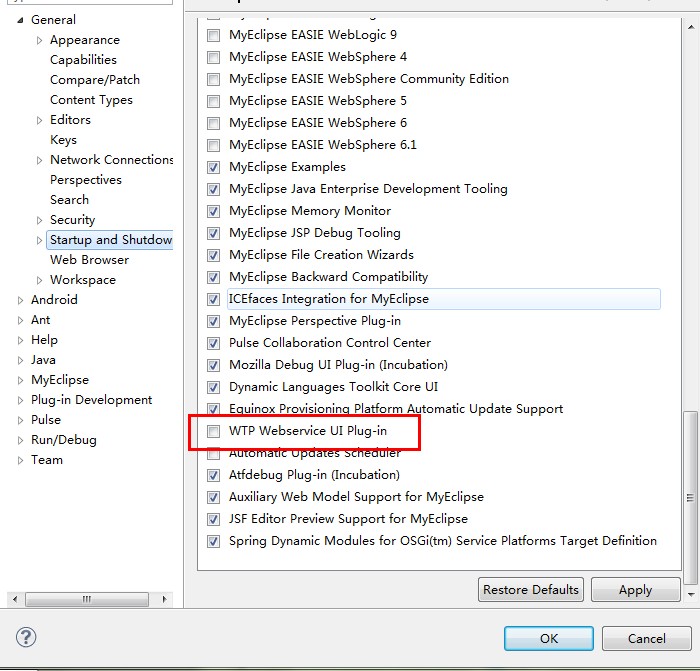Click tree scrollbar left arrow

(15, 599)
